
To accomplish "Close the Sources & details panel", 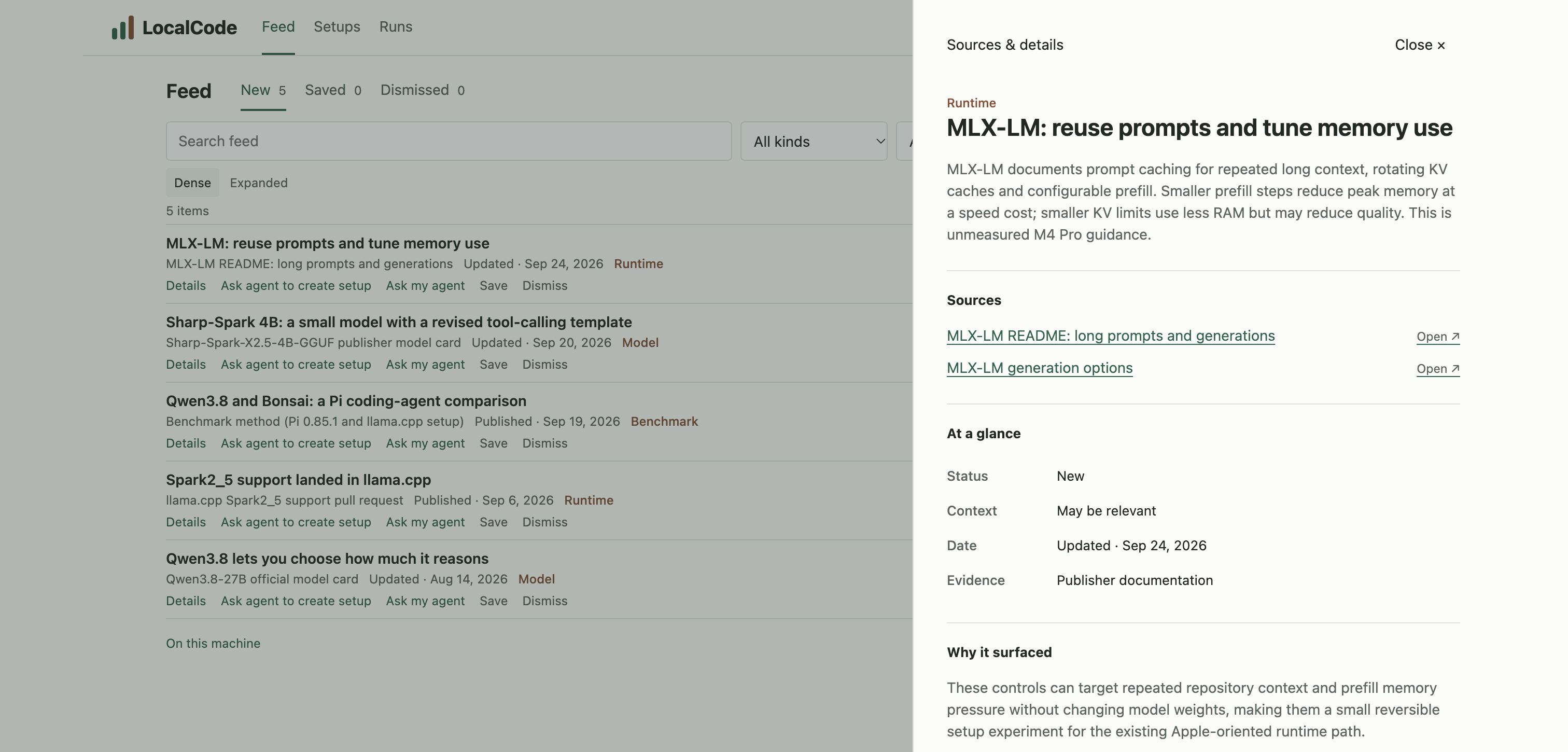I will 1420,45.
